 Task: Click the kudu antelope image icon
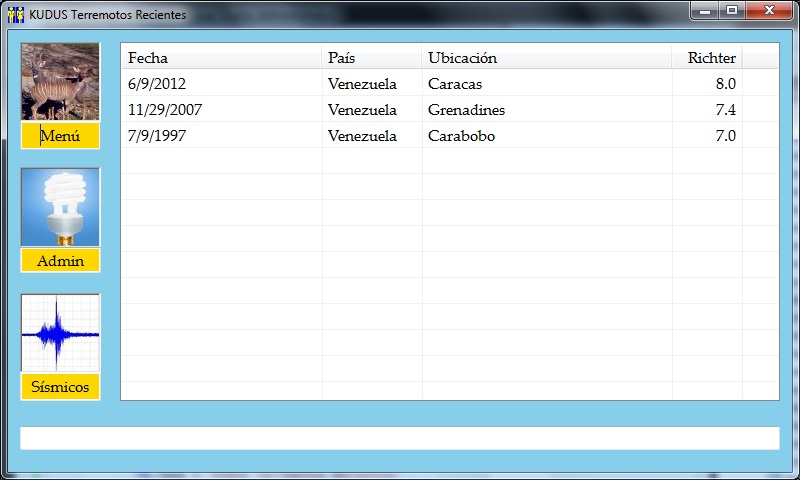(60, 81)
